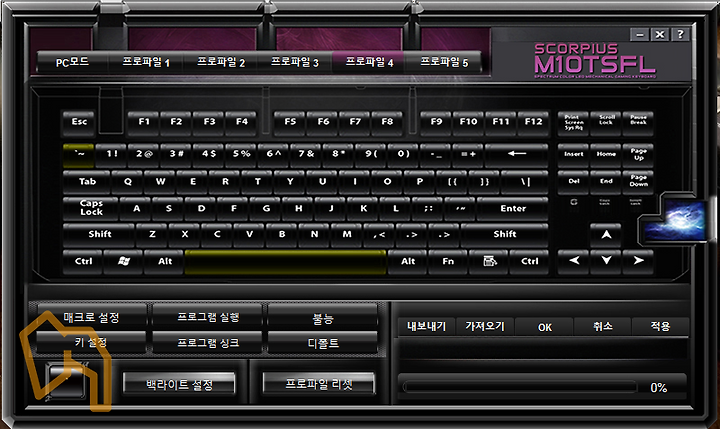Select the S key
This screenshot has width=720, height=429.
(169, 209)
